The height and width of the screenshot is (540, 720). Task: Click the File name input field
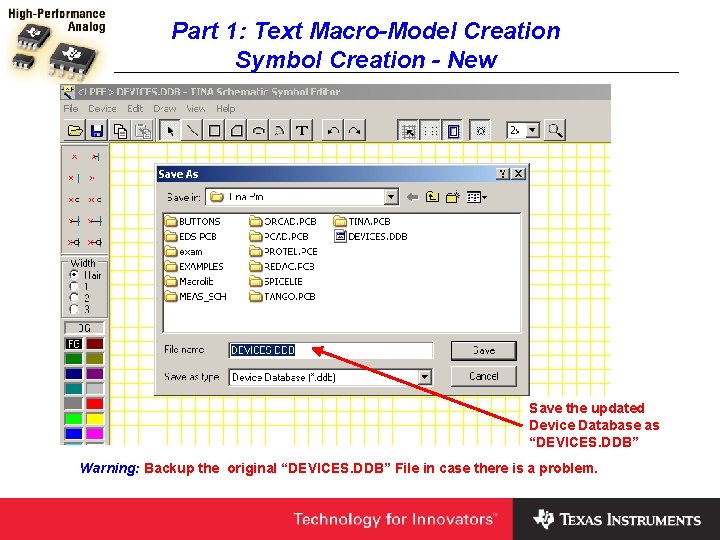click(x=331, y=350)
